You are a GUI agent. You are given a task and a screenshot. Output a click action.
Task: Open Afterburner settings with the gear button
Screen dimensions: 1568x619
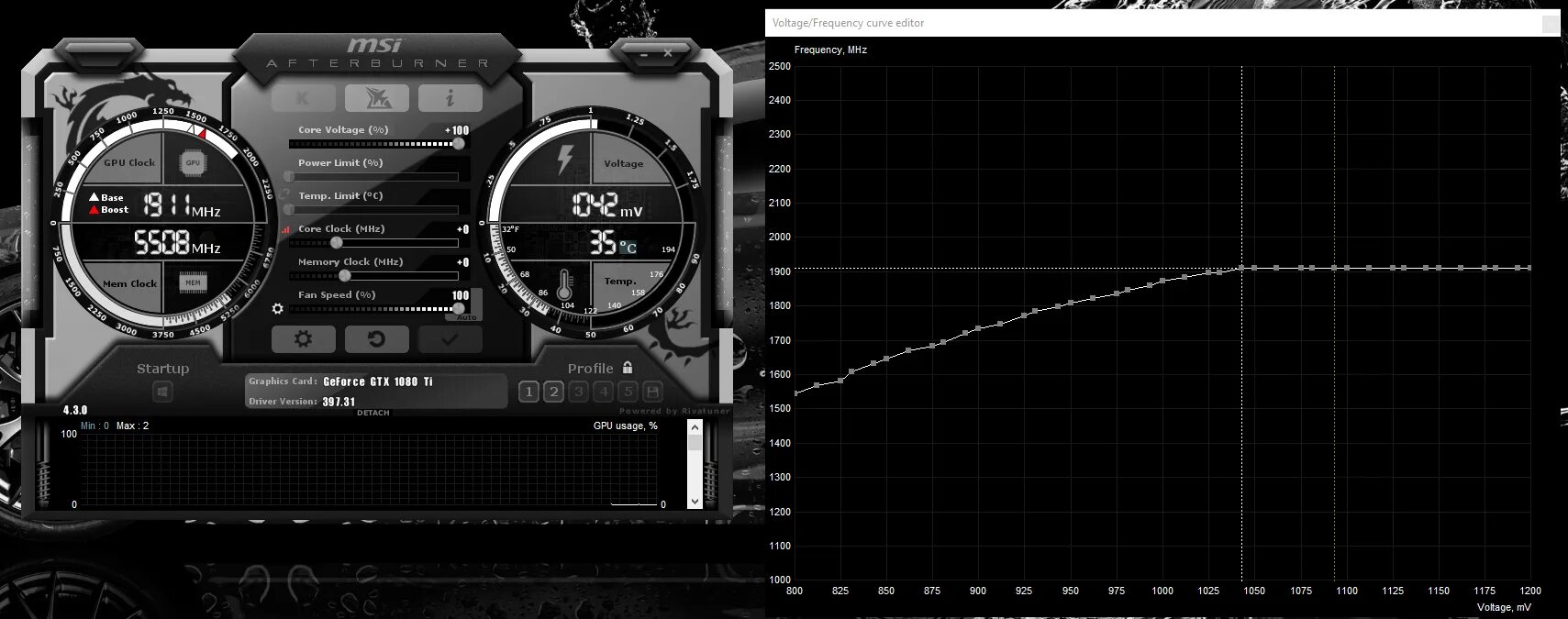coord(303,339)
